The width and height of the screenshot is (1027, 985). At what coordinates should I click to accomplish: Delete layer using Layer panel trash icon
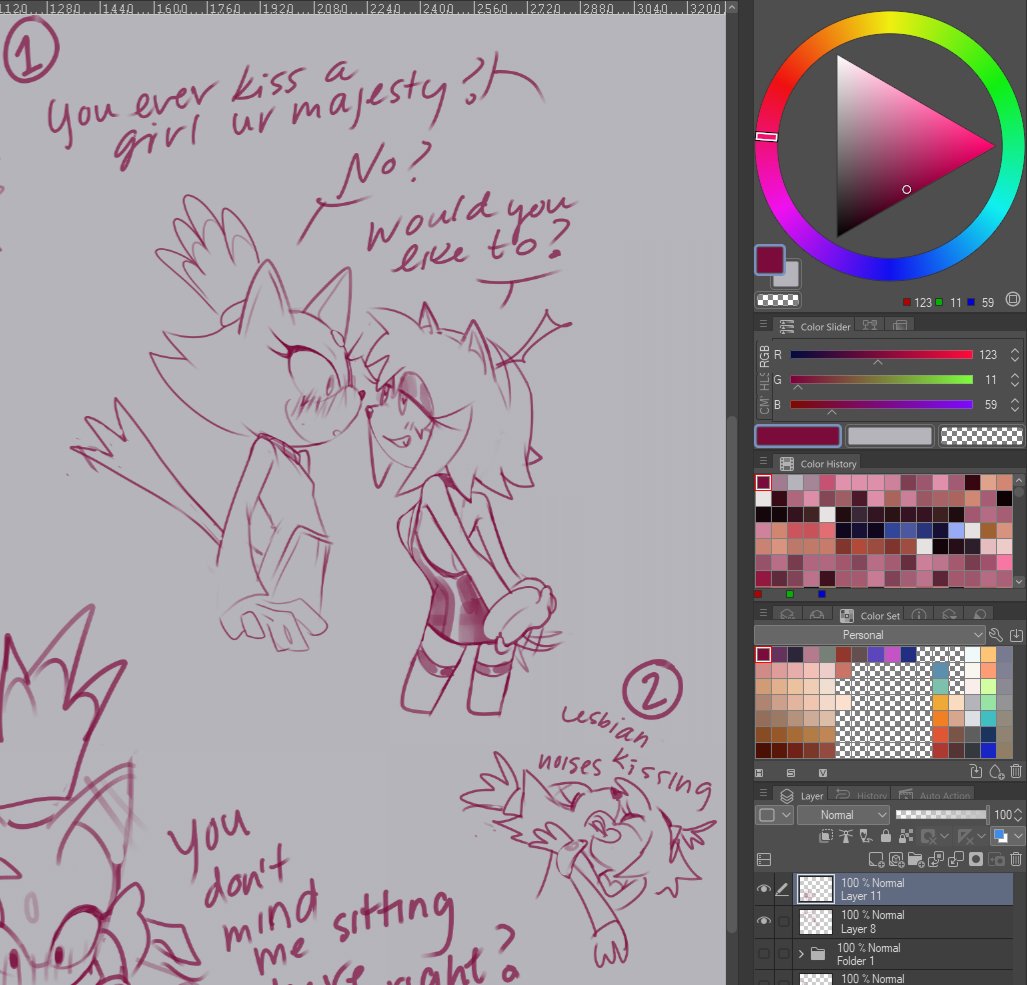click(x=1016, y=859)
